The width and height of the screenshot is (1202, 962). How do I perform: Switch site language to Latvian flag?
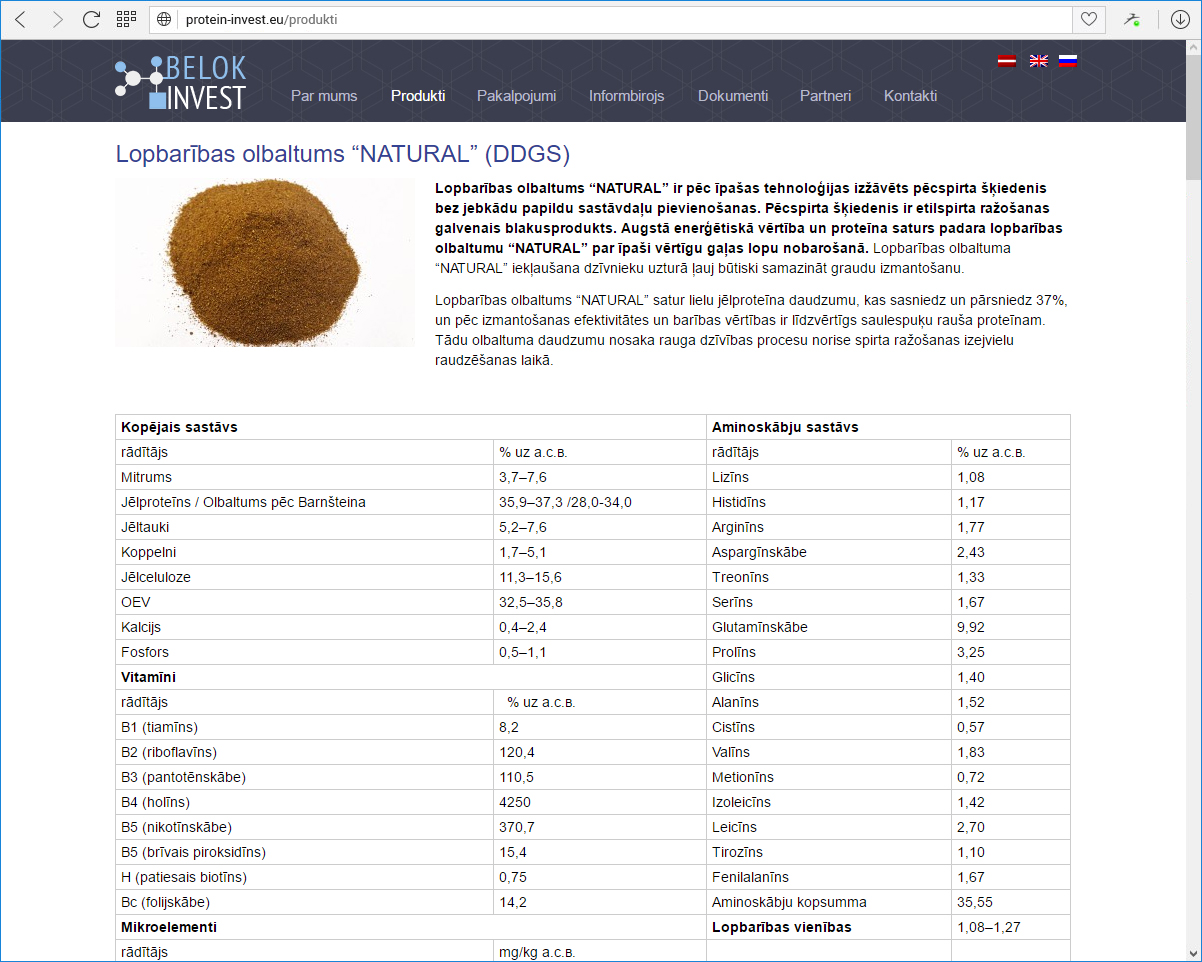pos(1007,61)
